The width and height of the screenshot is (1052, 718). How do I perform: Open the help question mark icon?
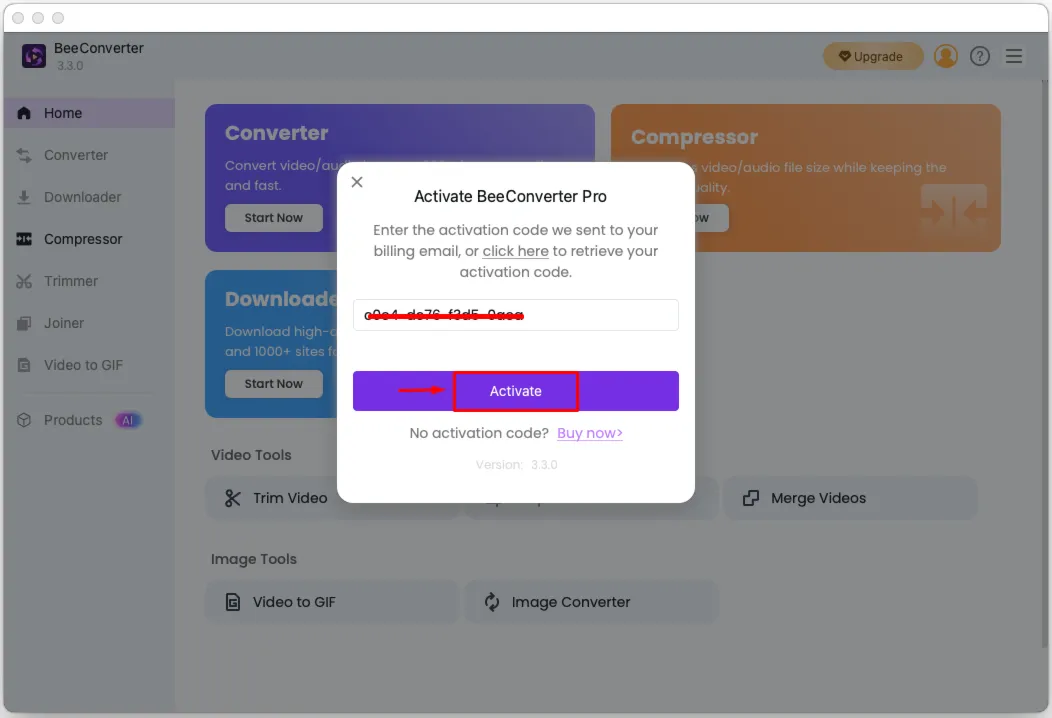pyautogui.click(x=980, y=56)
